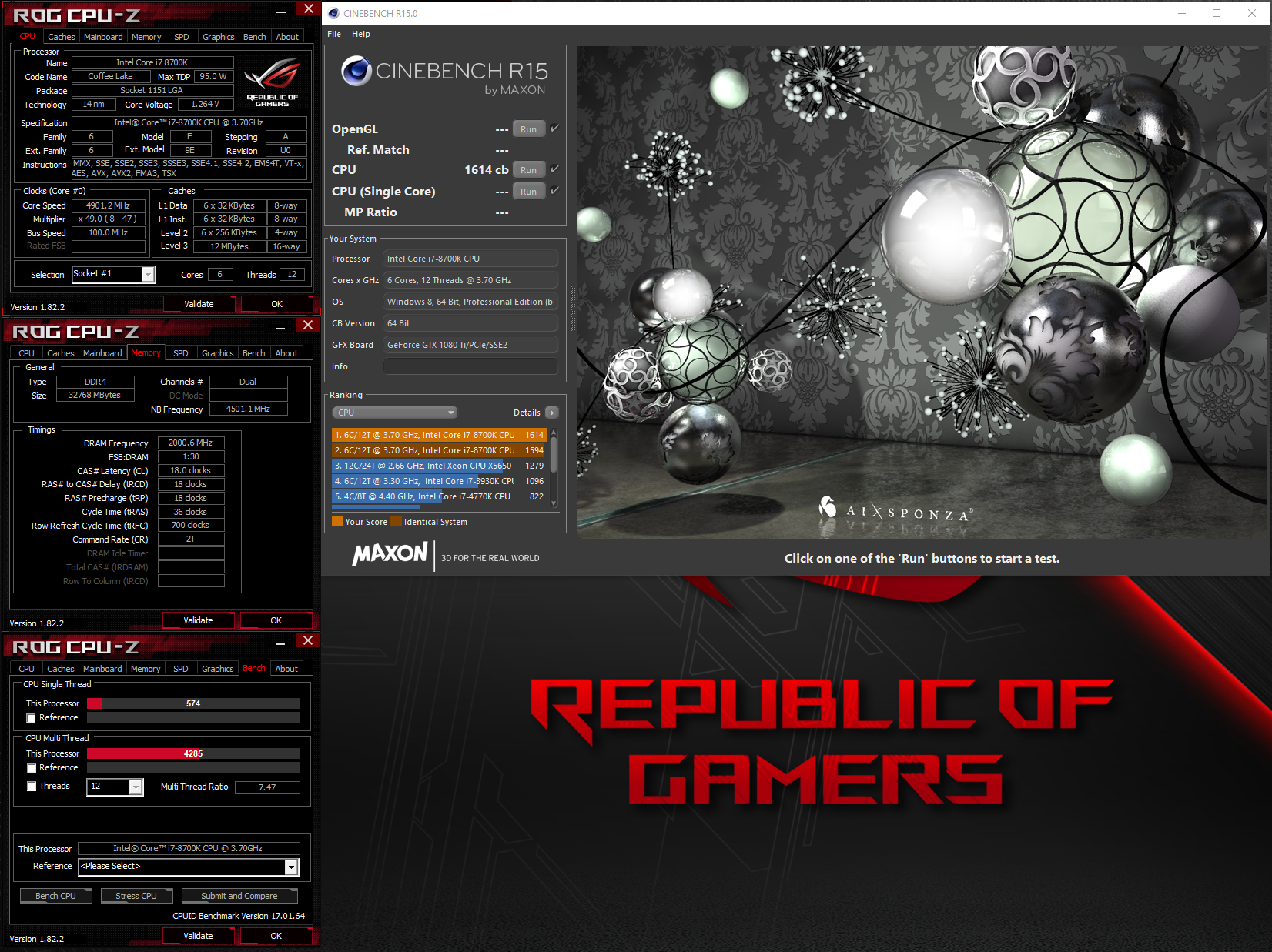Image resolution: width=1272 pixels, height=952 pixels.
Task: Click the Core Speed value 4901.2 MHz
Action: (109, 205)
